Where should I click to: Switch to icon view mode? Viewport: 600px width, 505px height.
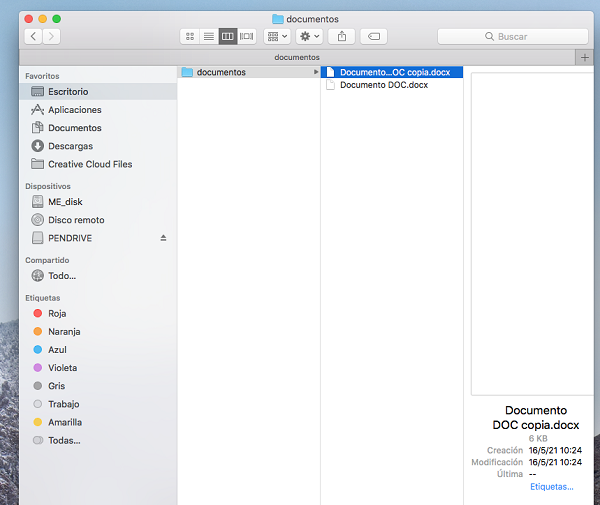tap(189, 36)
